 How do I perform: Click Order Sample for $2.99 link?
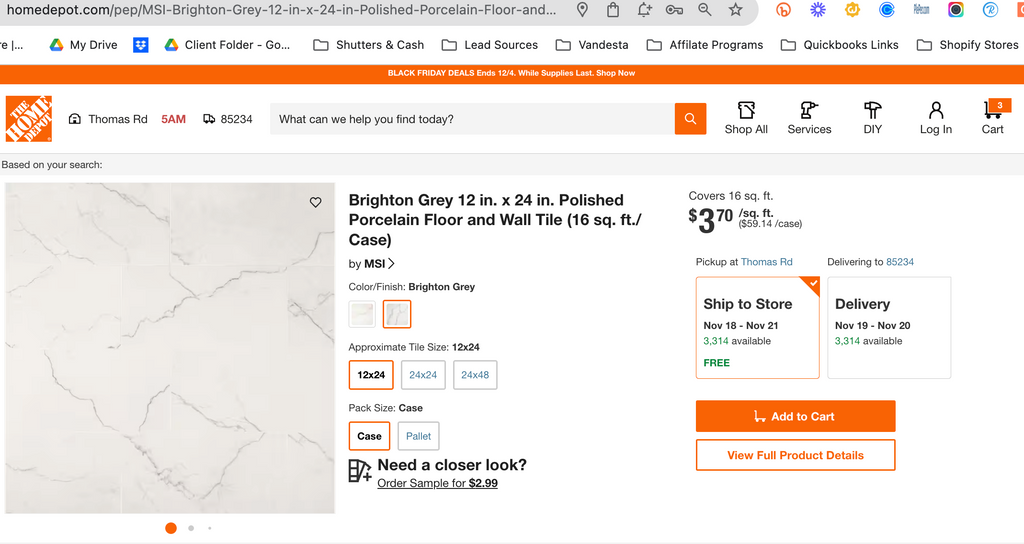[x=438, y=483]
